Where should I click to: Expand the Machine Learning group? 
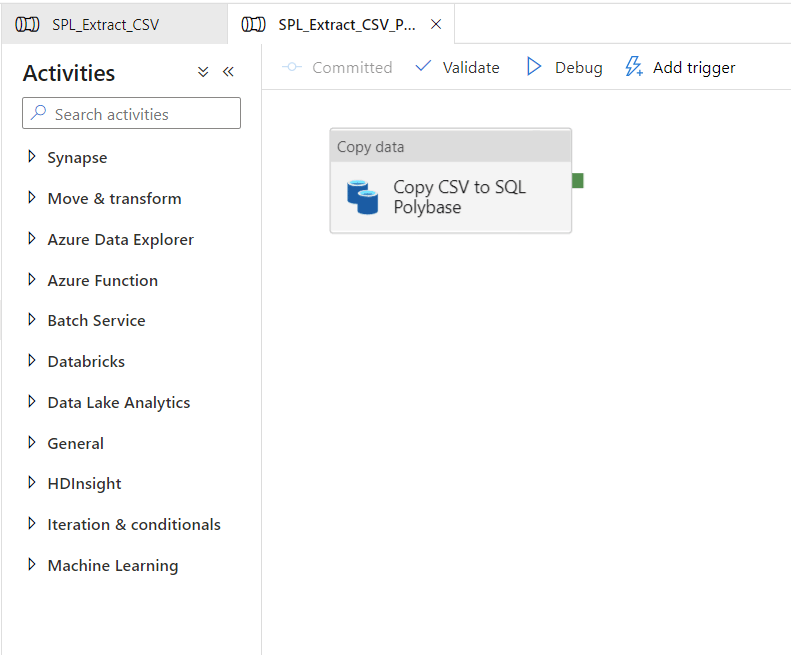pyautogui.click(x=32, y=564)
